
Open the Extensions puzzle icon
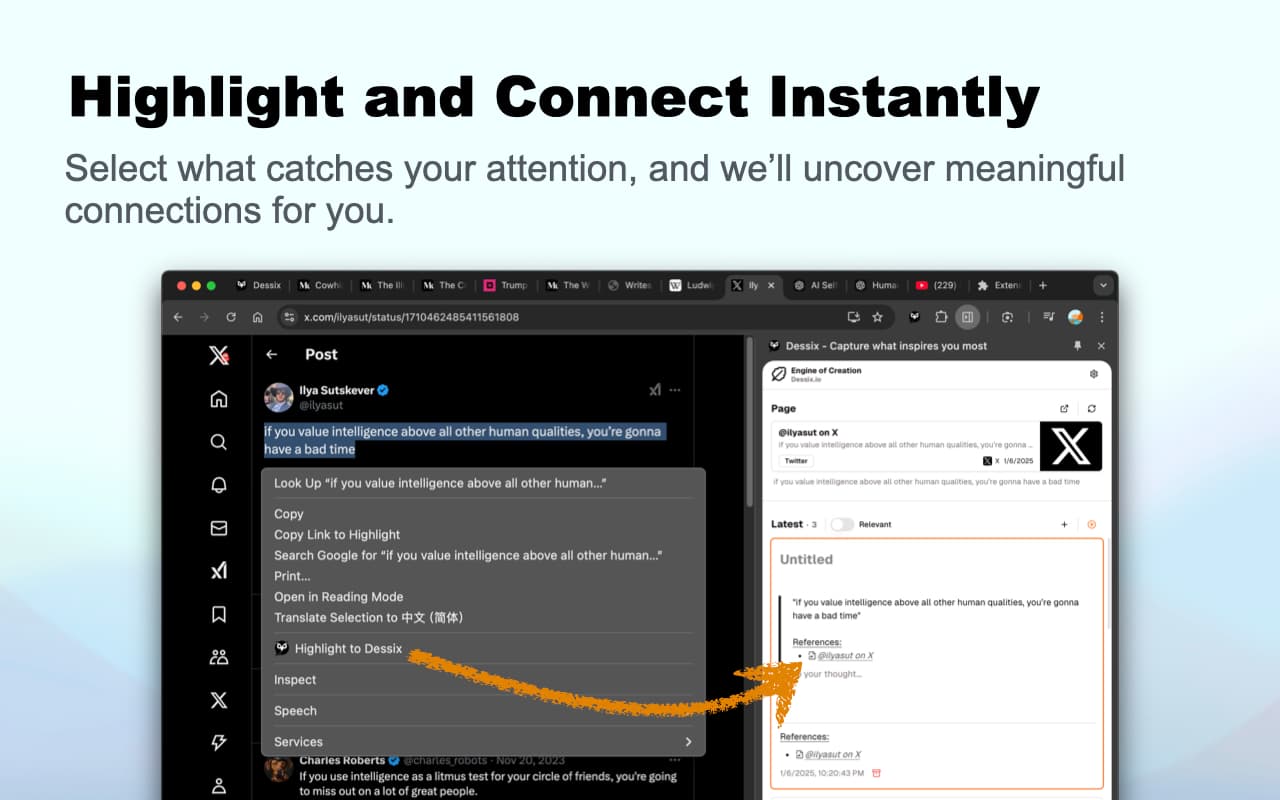tap(941, 317)
